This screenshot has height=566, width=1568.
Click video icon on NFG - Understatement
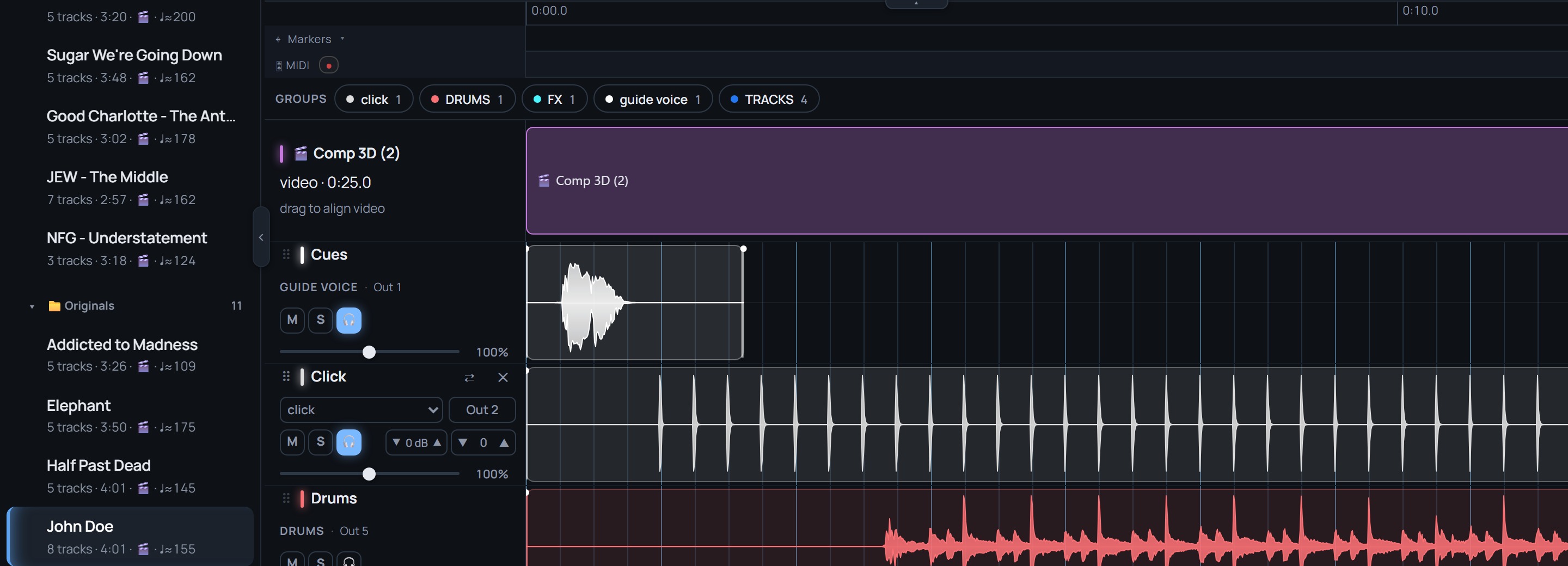pyautogui.click(x=143, y=261)
